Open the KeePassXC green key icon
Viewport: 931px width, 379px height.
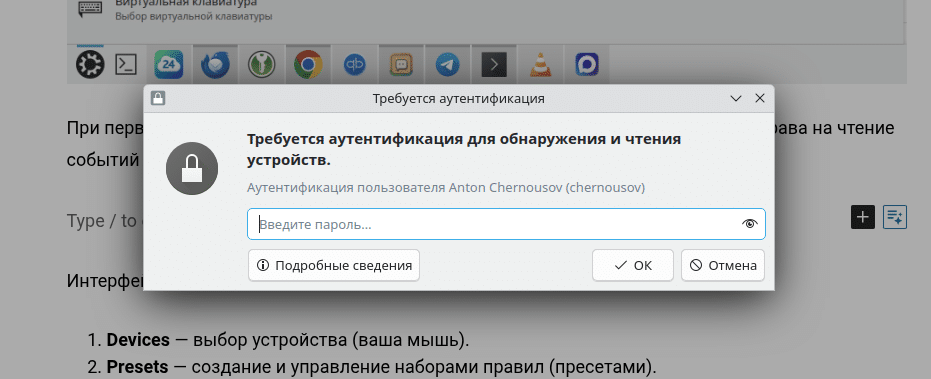262,64
